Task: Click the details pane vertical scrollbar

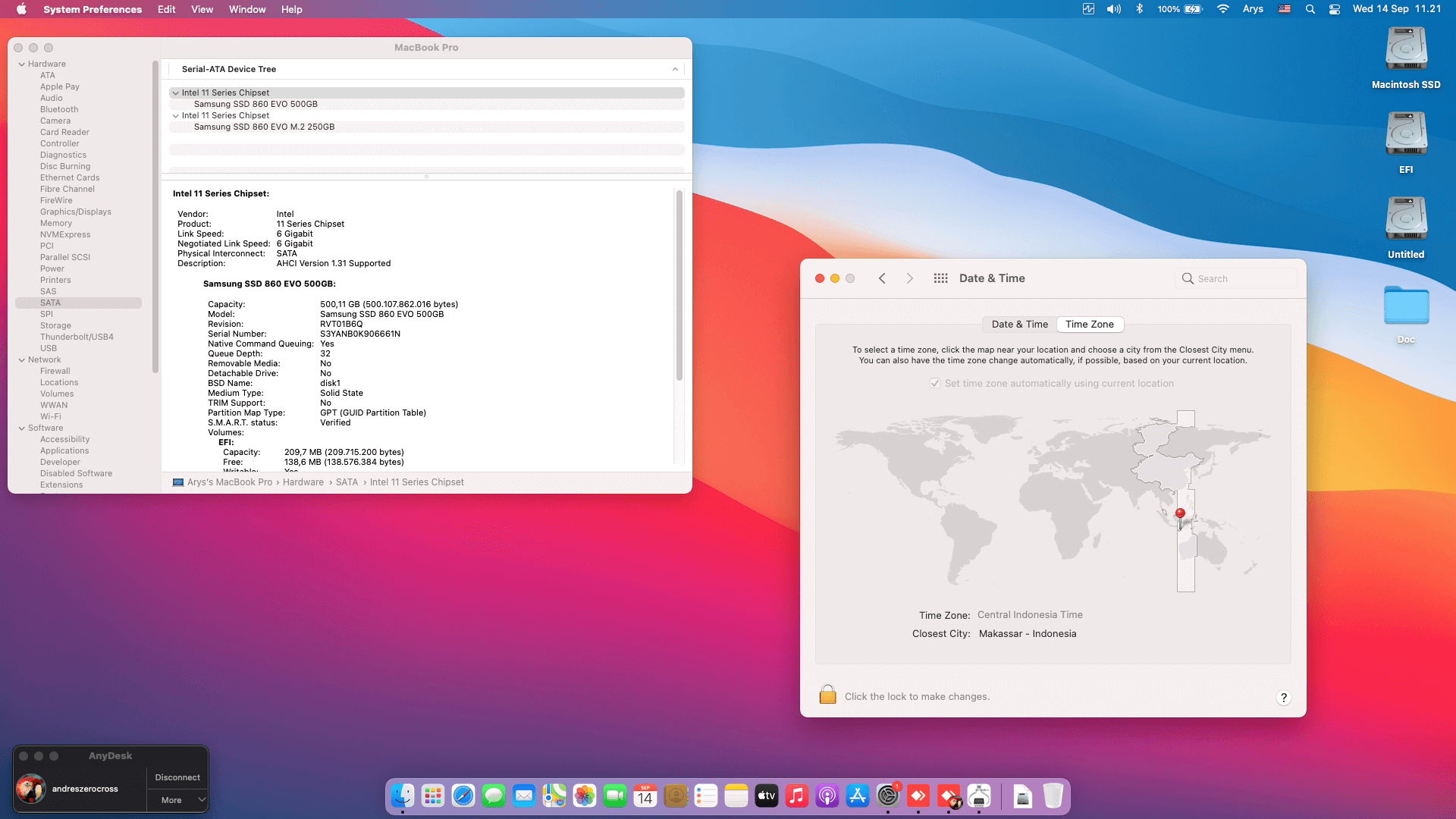Action: click(679, 284)
